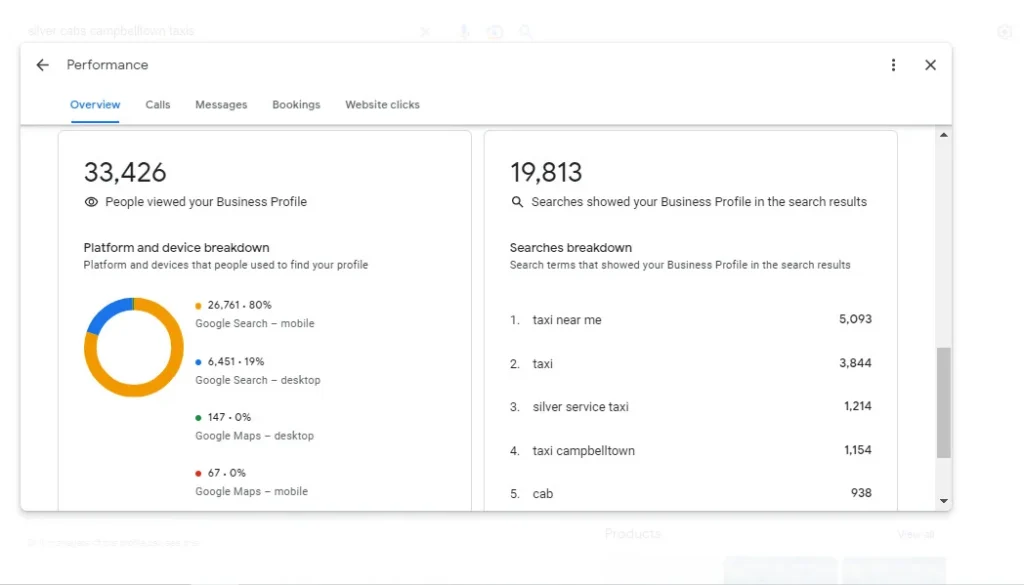Click the 19,813 searches number
This screenshot has height=585, width=1024.
[546, 172]
